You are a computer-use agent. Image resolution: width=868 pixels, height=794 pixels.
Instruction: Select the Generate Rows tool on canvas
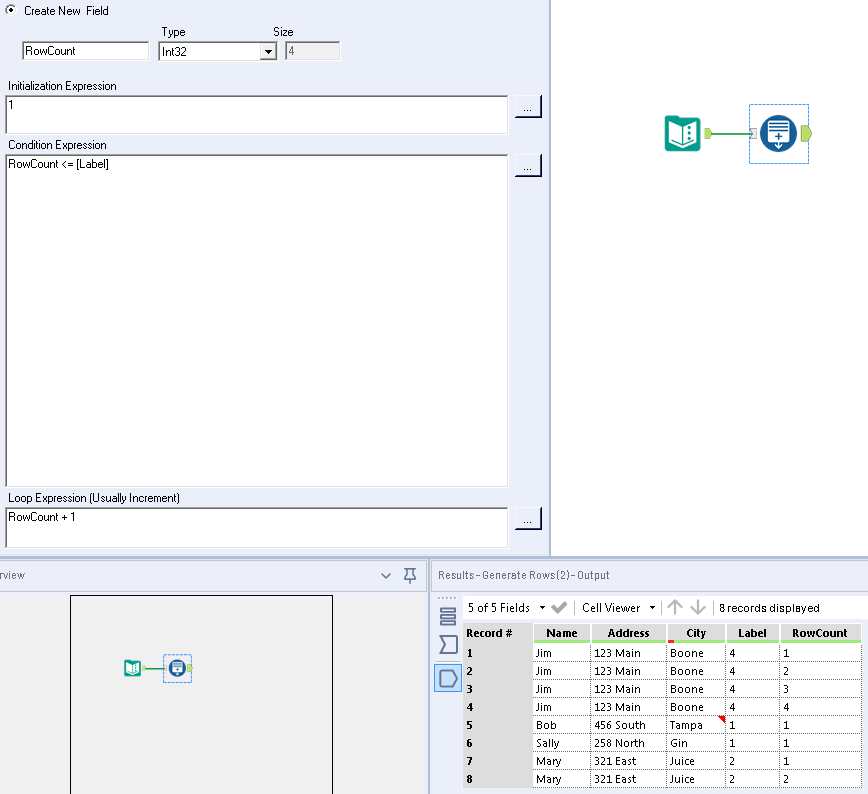[x=778, y=134]
